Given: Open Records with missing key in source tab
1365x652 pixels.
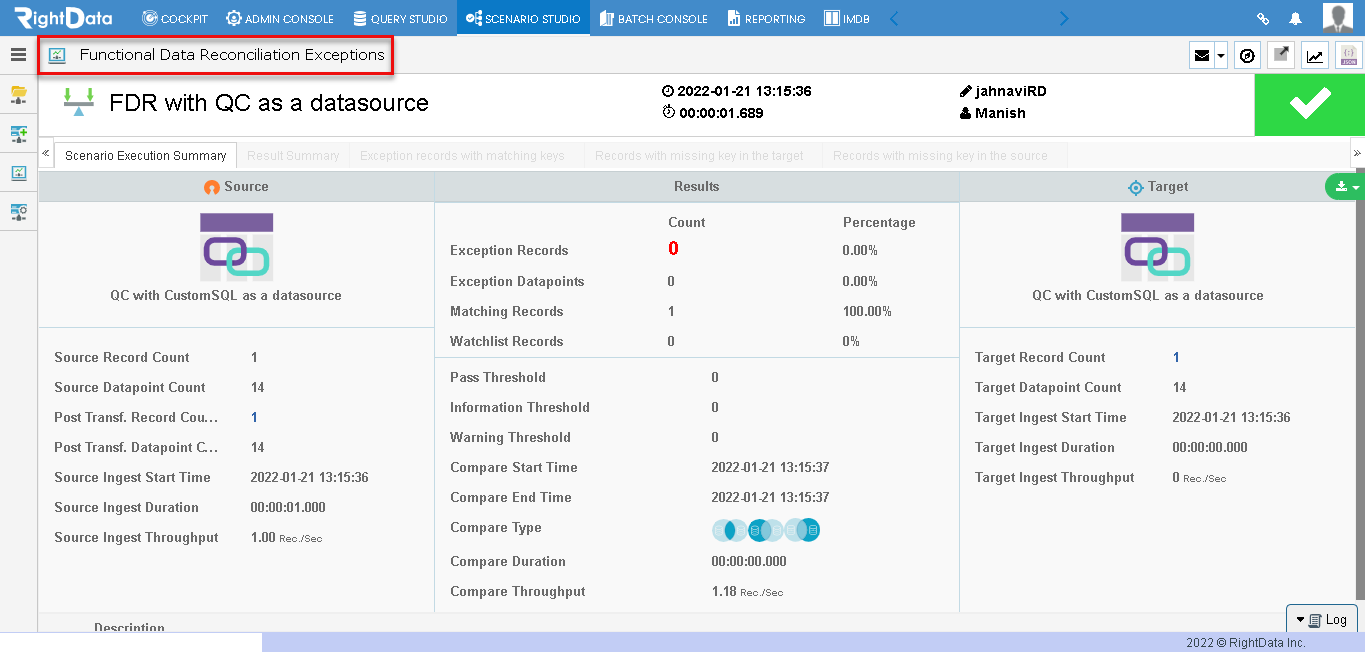Looking at the screenshot, I should [940, 155].
